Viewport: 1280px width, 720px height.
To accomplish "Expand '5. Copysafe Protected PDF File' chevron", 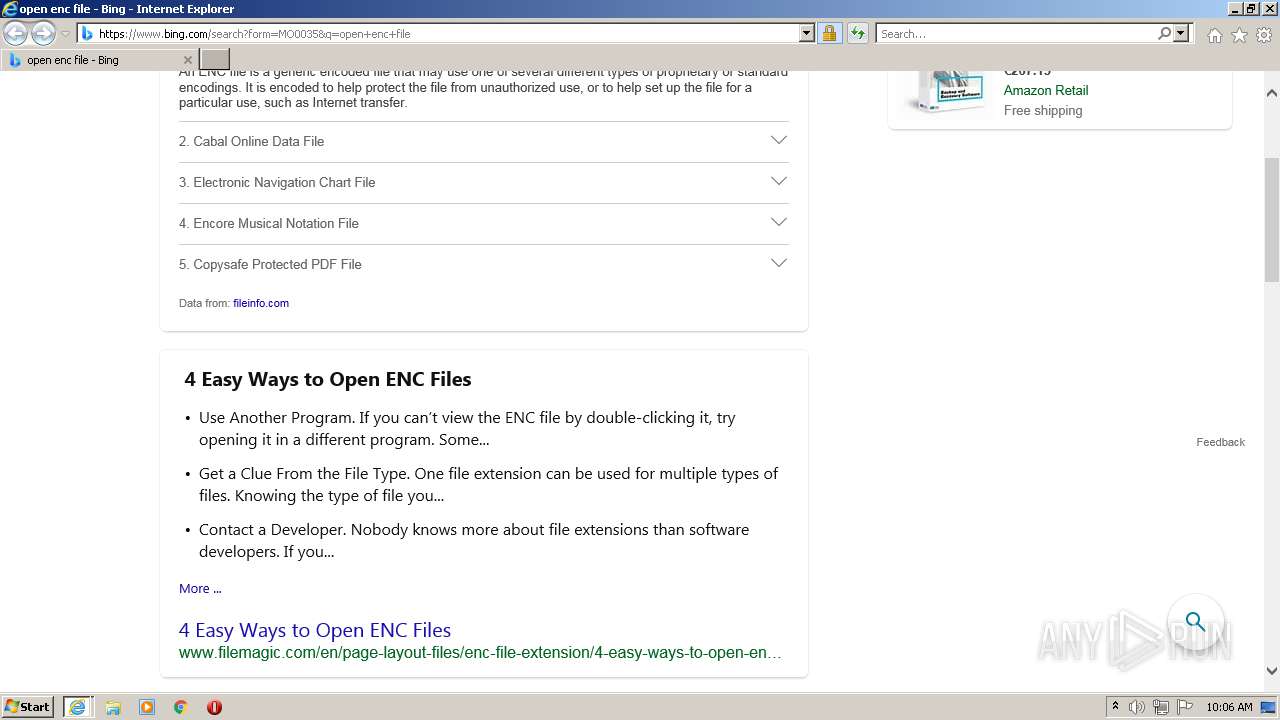I will (x=779, y=263).
